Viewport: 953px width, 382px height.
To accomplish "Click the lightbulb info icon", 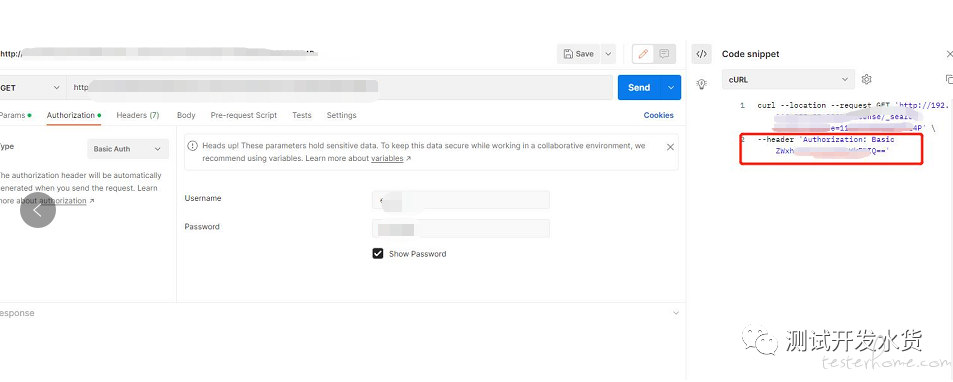I will click(701, 84).
